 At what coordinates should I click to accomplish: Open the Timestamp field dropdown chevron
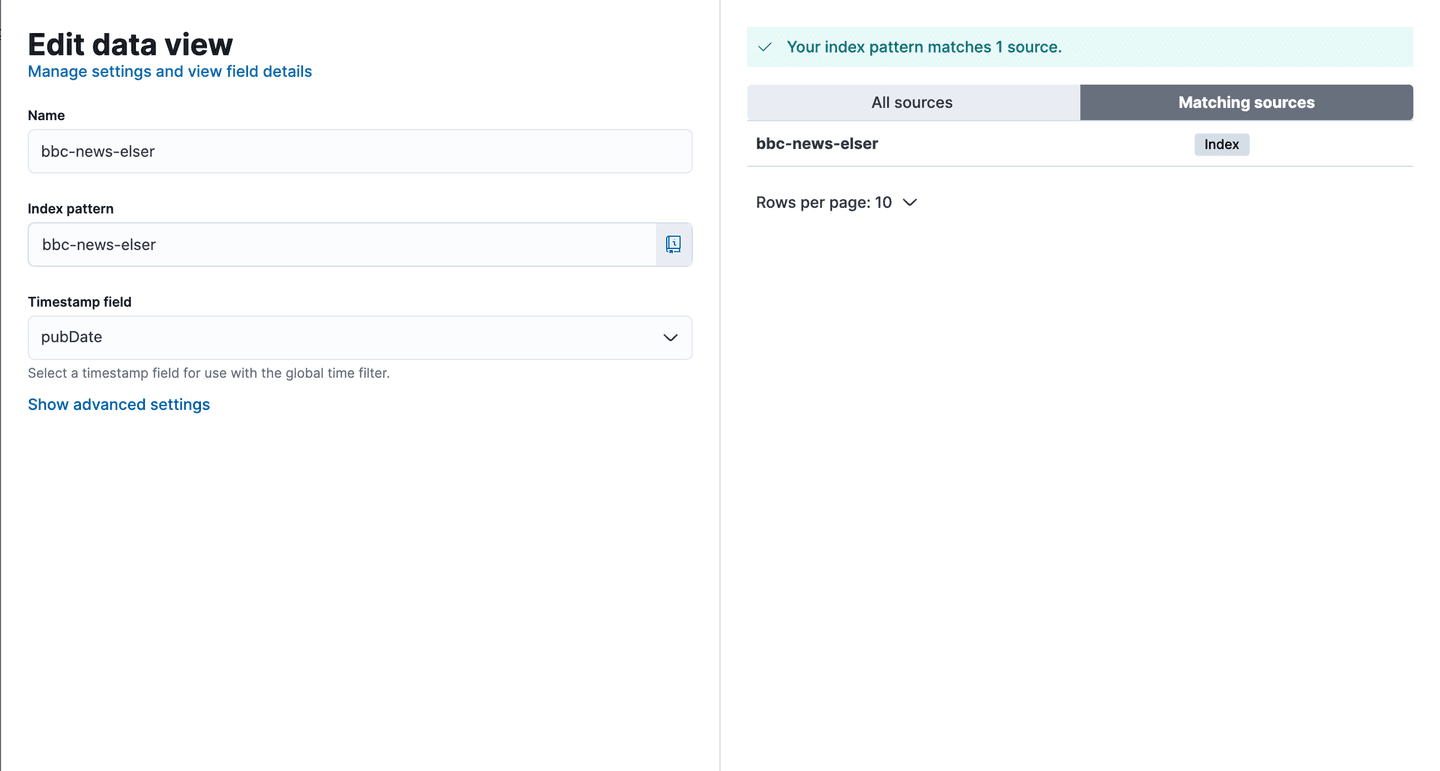point(670,337)
